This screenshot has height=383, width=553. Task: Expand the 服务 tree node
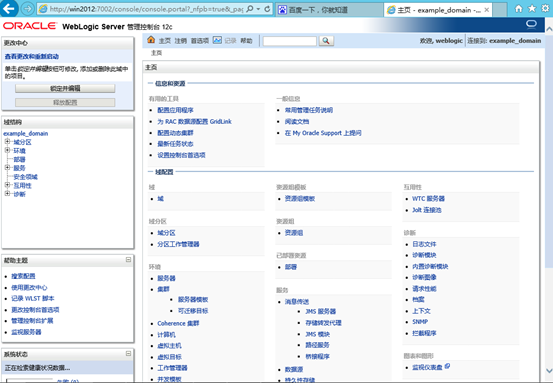click(7, 168)
